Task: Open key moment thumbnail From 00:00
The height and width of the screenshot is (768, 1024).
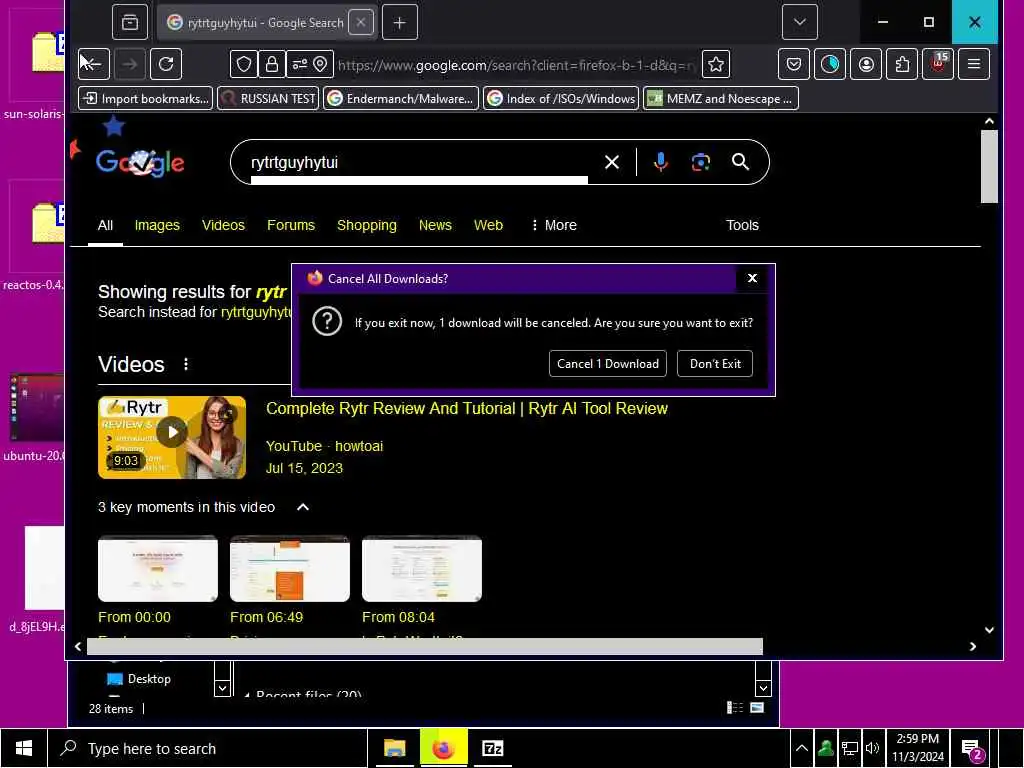Action: pos(157,569)
